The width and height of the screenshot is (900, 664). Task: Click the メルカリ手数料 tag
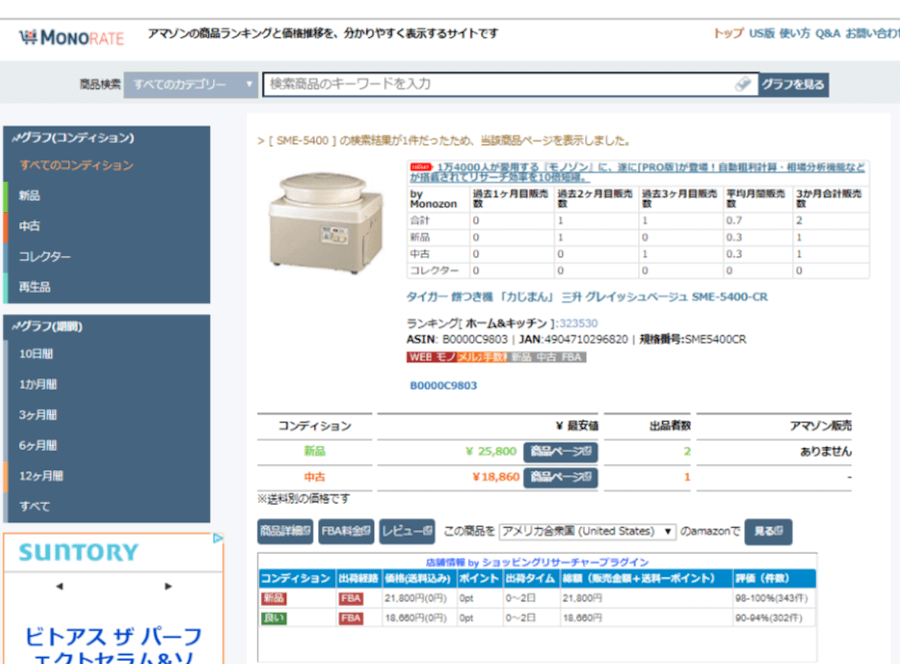point(482,357)
